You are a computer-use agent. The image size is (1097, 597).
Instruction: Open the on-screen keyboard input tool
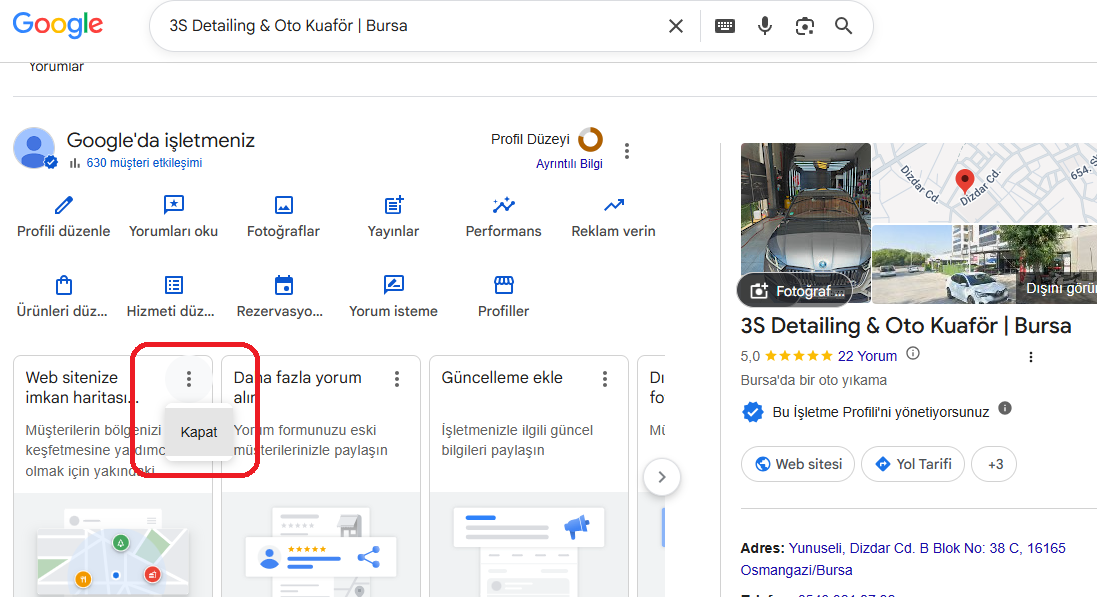(725, 26)
